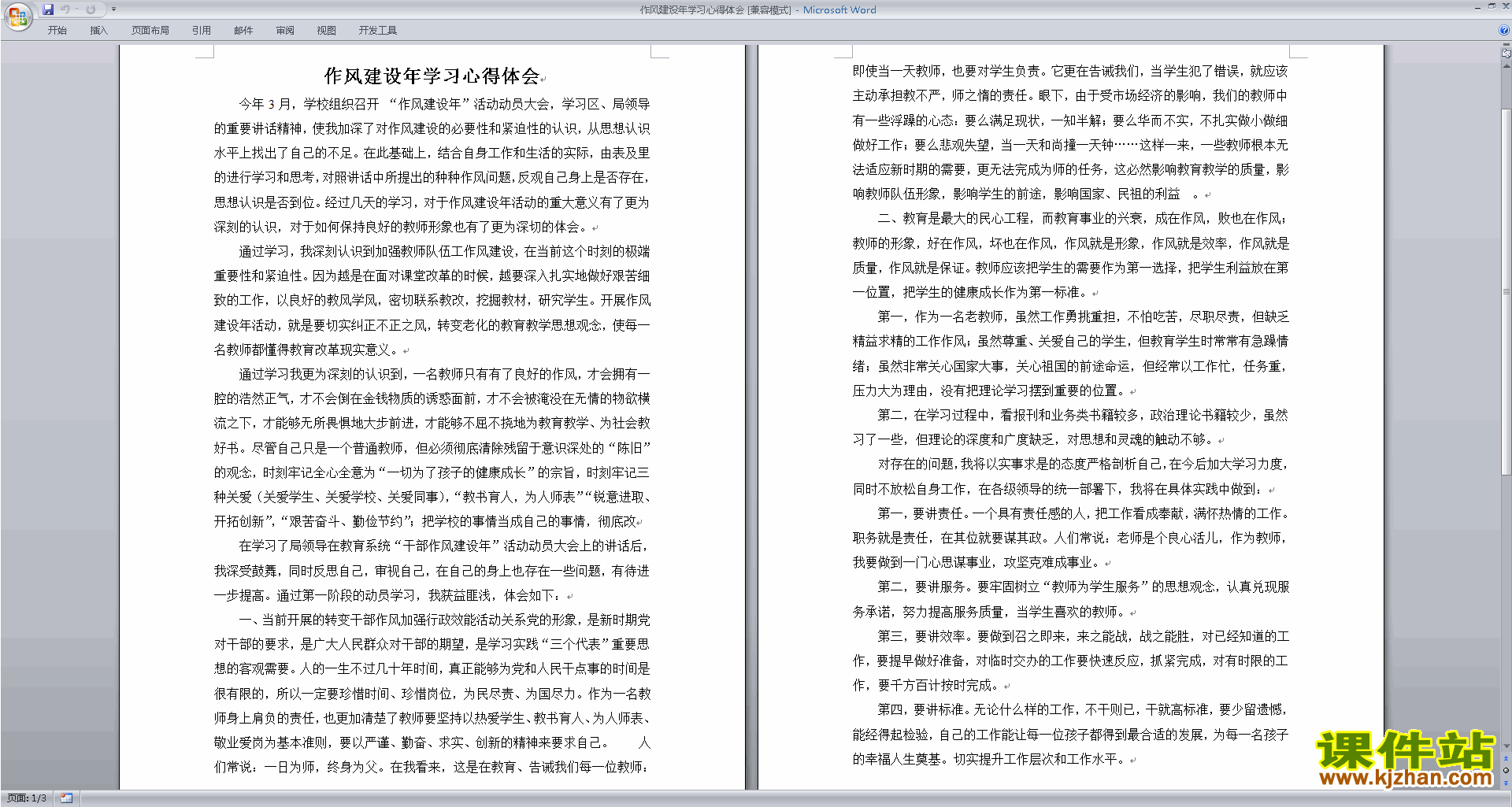Click the line starting 二、教育是最大的民心工程
Screen dimensions: 1512x807
pos(1083,218)
